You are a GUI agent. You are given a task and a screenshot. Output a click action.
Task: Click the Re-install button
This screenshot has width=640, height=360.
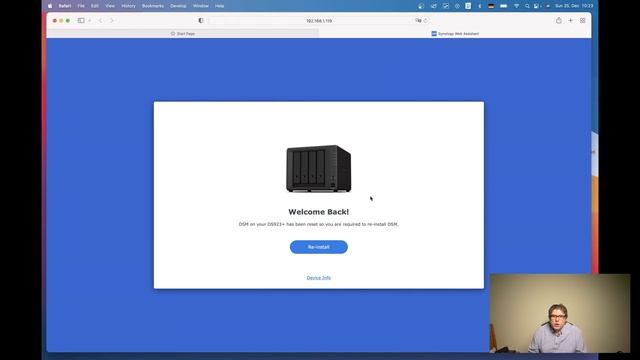tap(319, 247)
